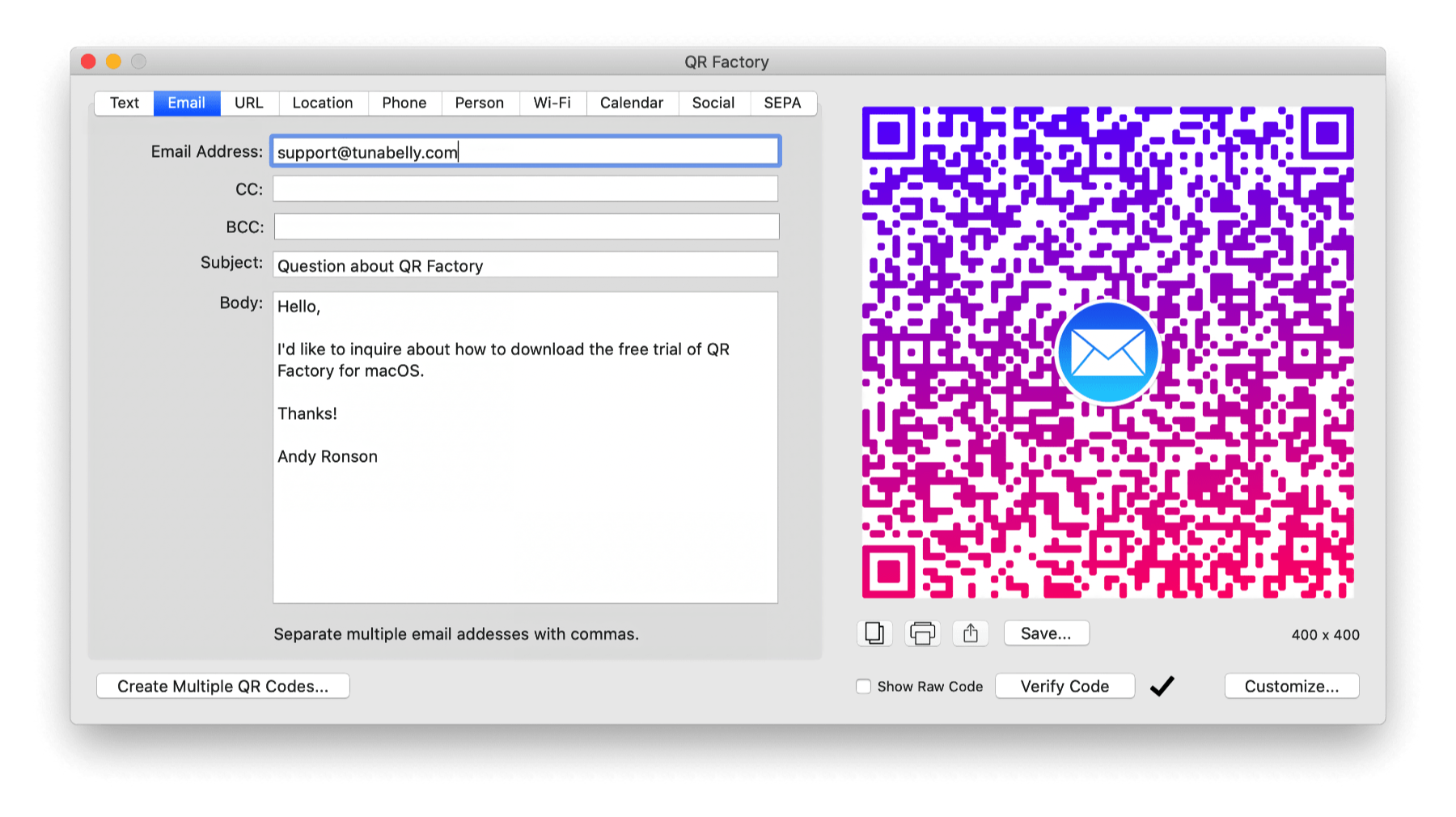Open the URL tab
1456x817 pixels.
click(x=249, y=103)
